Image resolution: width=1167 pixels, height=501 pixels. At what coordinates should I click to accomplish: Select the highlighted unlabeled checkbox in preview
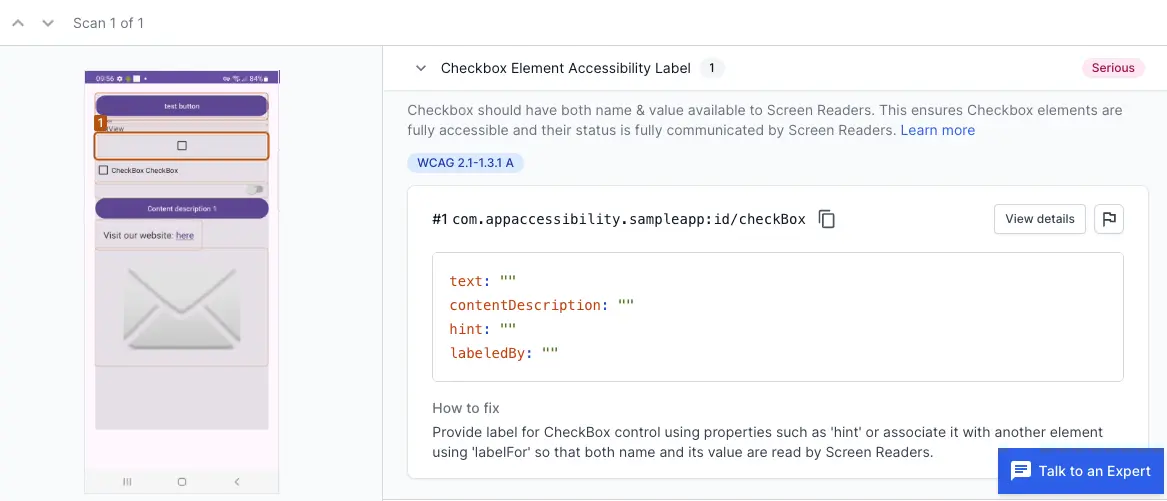click(182, 146)
